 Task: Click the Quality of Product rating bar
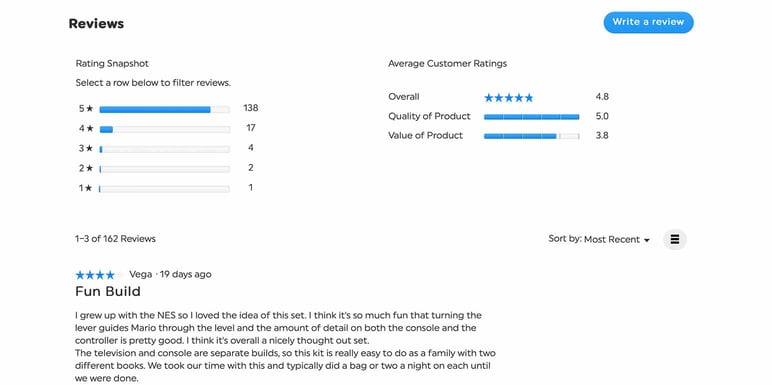click(x=531, y=117)
